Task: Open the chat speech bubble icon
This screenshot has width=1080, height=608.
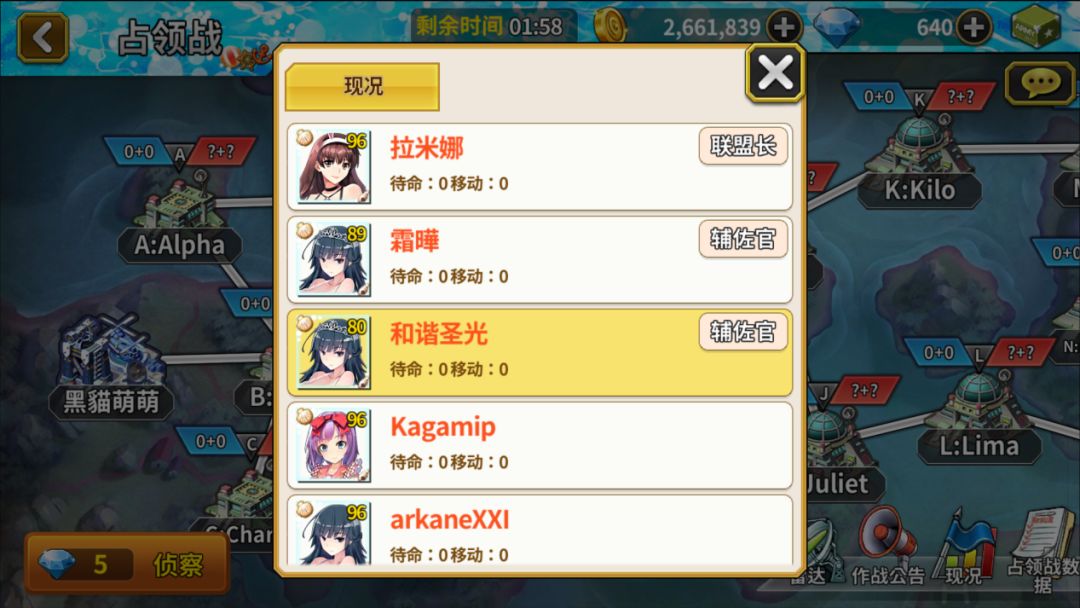Action: (1040, 84)
